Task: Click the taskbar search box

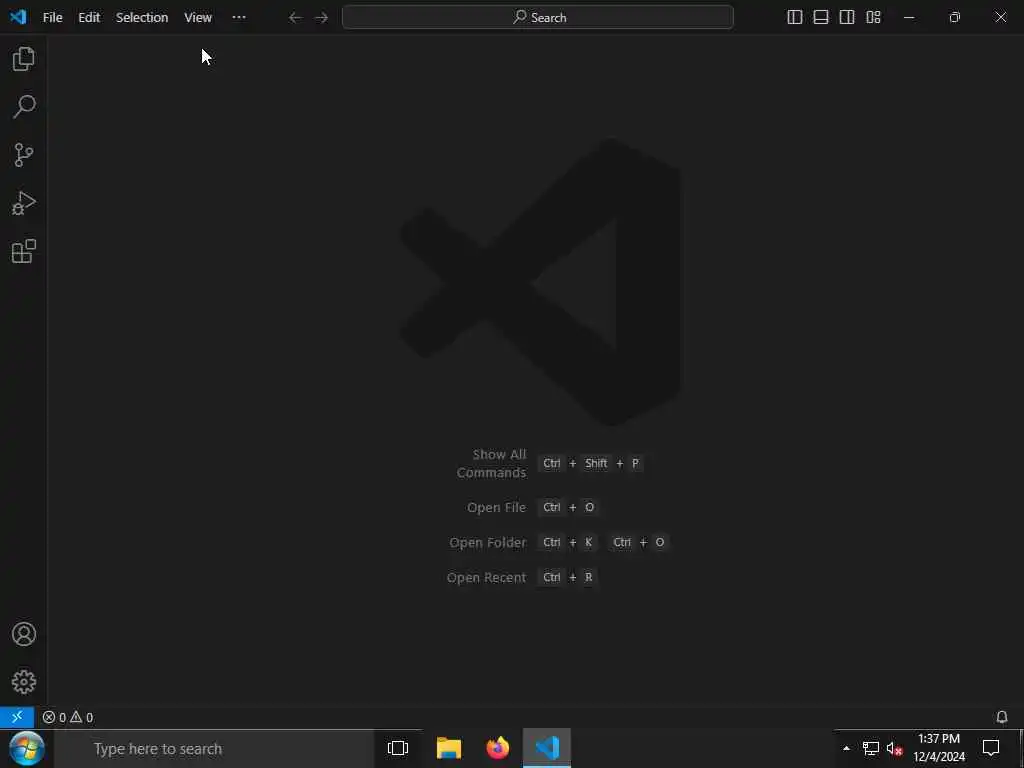Action: click(x=214, y=748)
